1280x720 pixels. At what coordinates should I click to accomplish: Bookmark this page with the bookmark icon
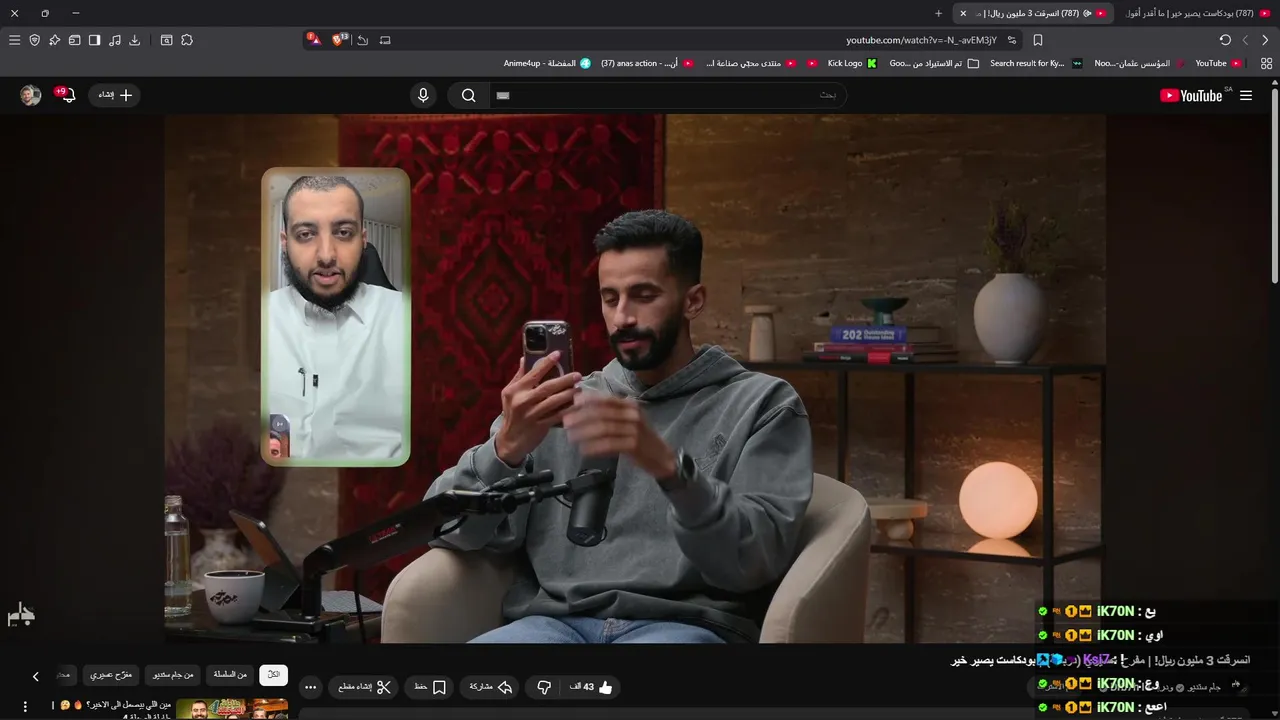click(x=1038, y=40)
